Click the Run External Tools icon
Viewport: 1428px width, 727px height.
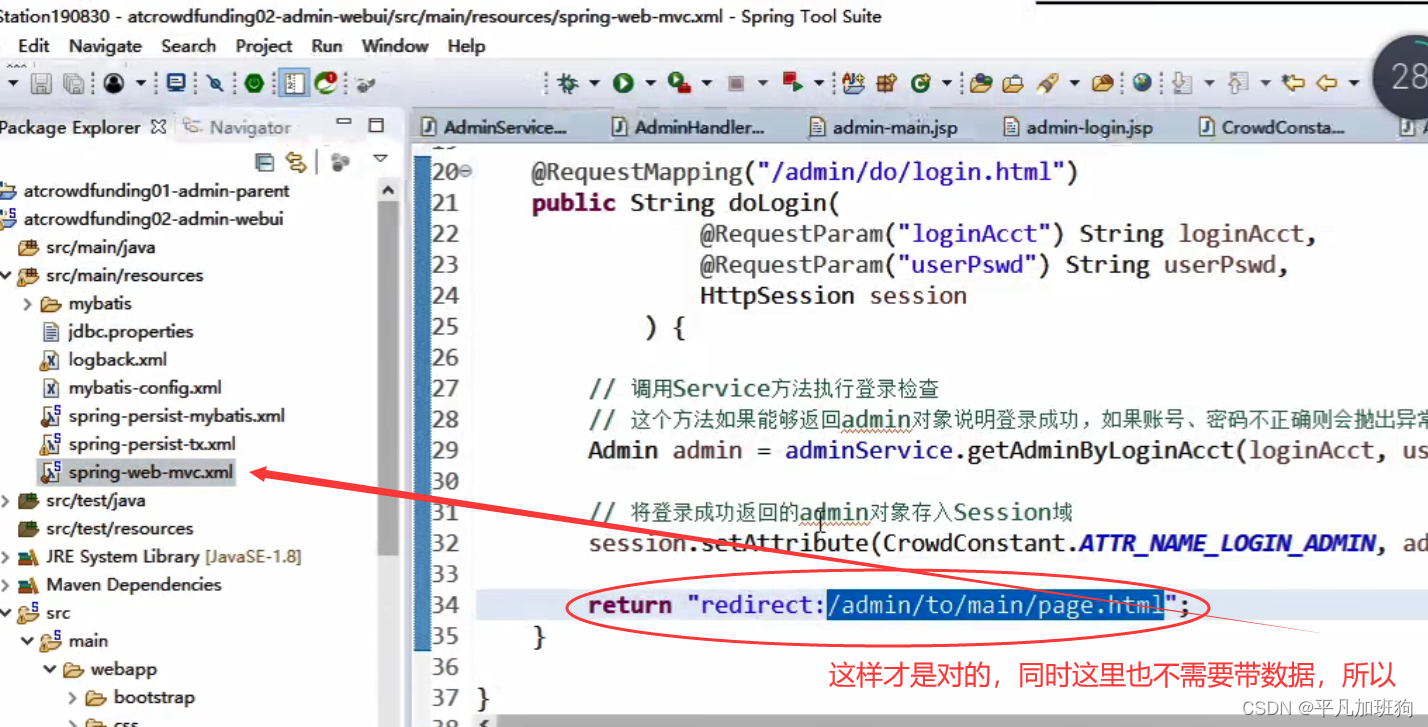click(679, 83)
